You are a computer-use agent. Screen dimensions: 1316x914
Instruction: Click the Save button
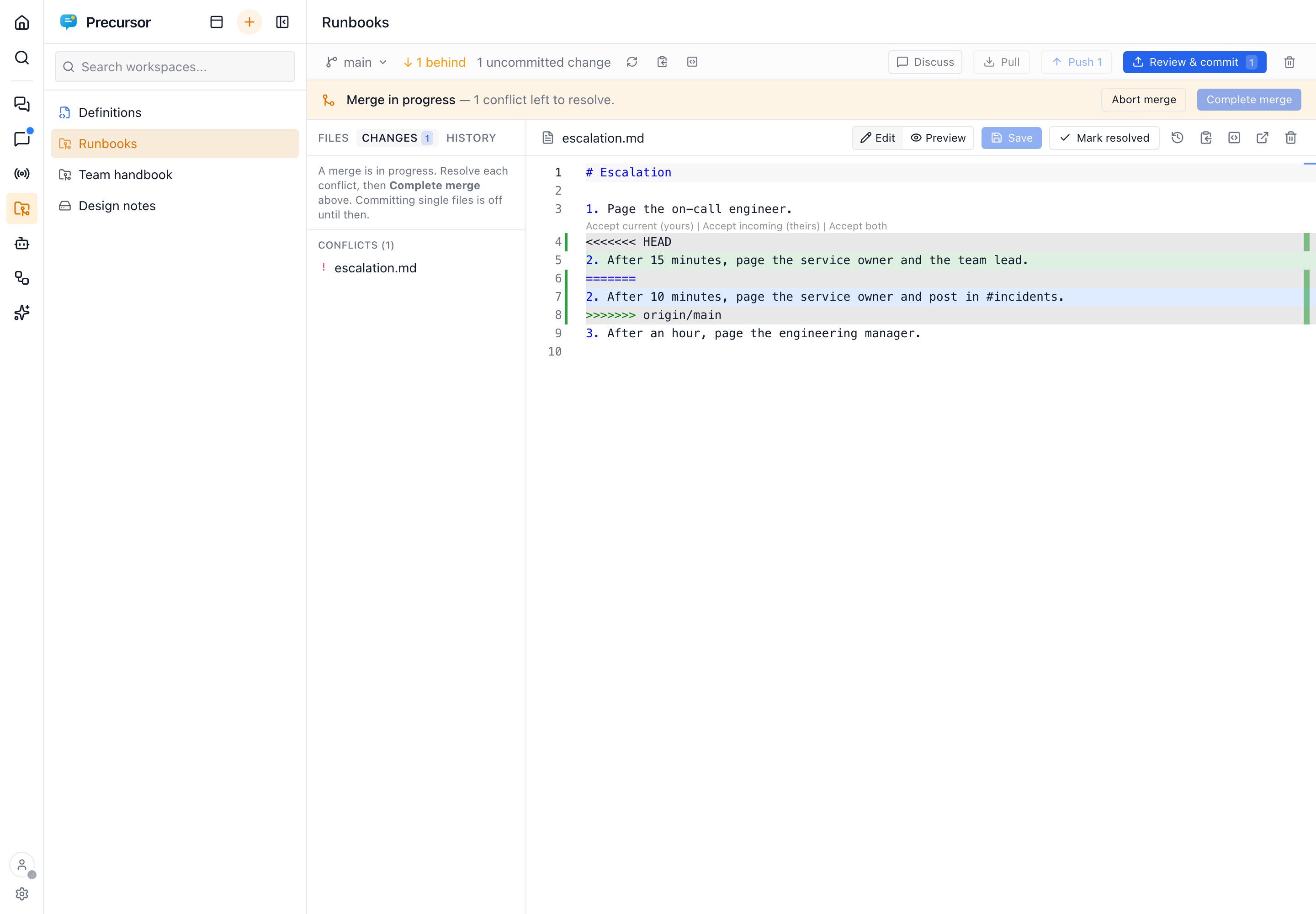pyautogui.click(x=1011, y=138)
